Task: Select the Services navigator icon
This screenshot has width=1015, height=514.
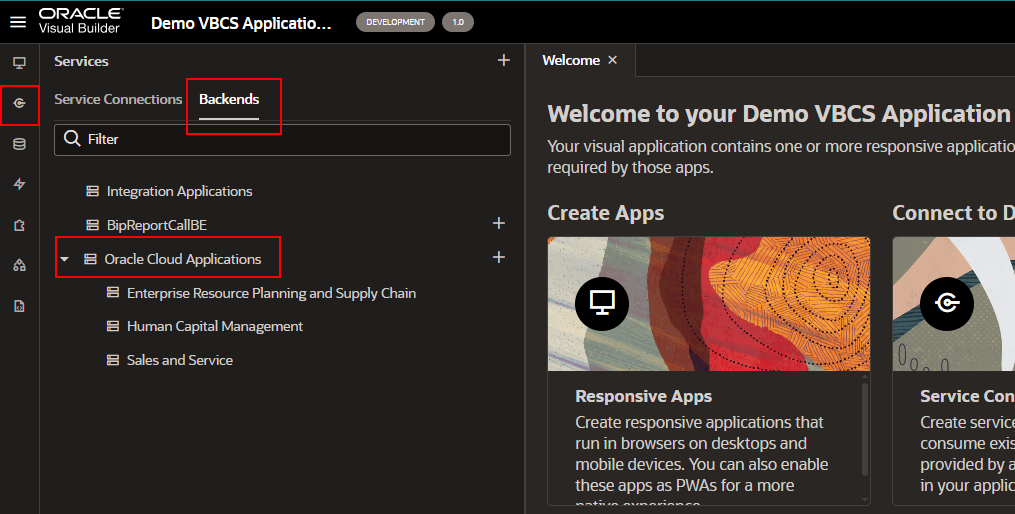Action: tap(19, 103)
